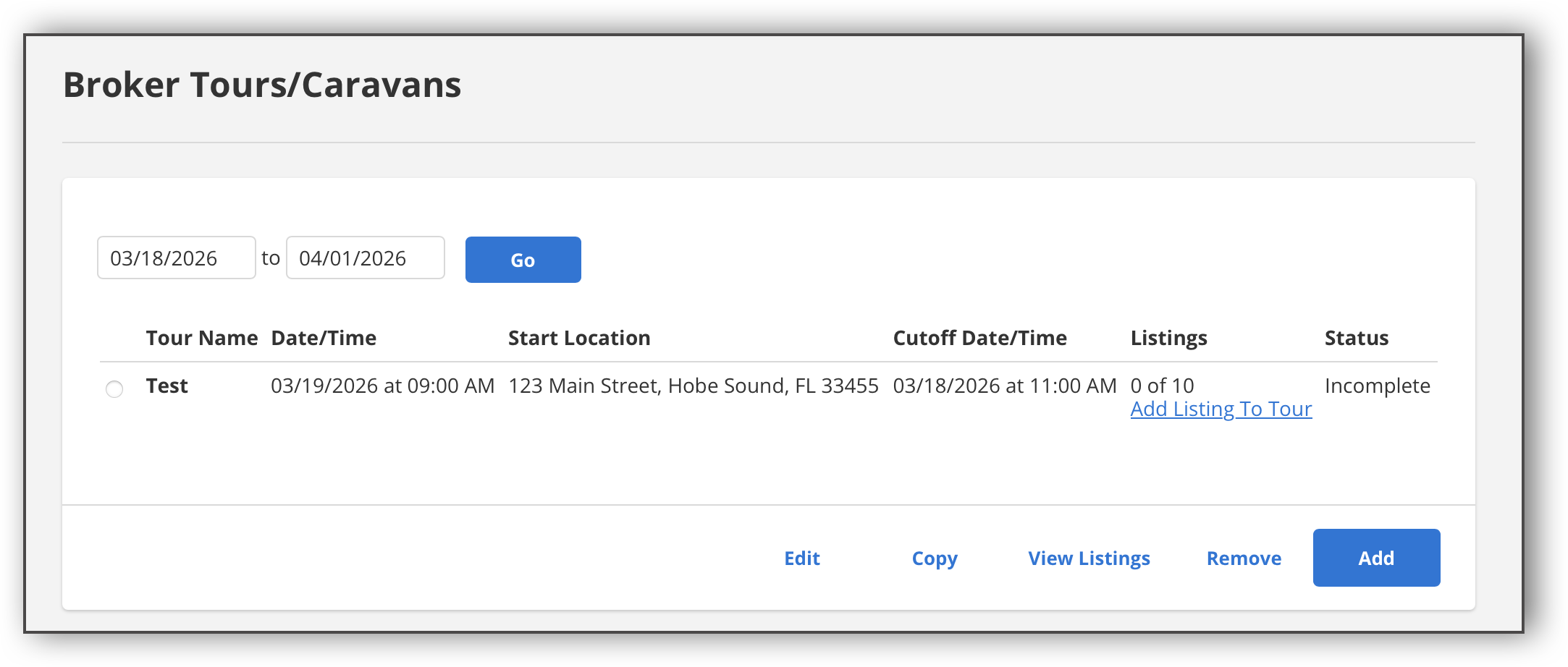Image resolution: width=1568 pixels, height=667 pixels.
Task: Open View Listings
Action: (1089, 558)
